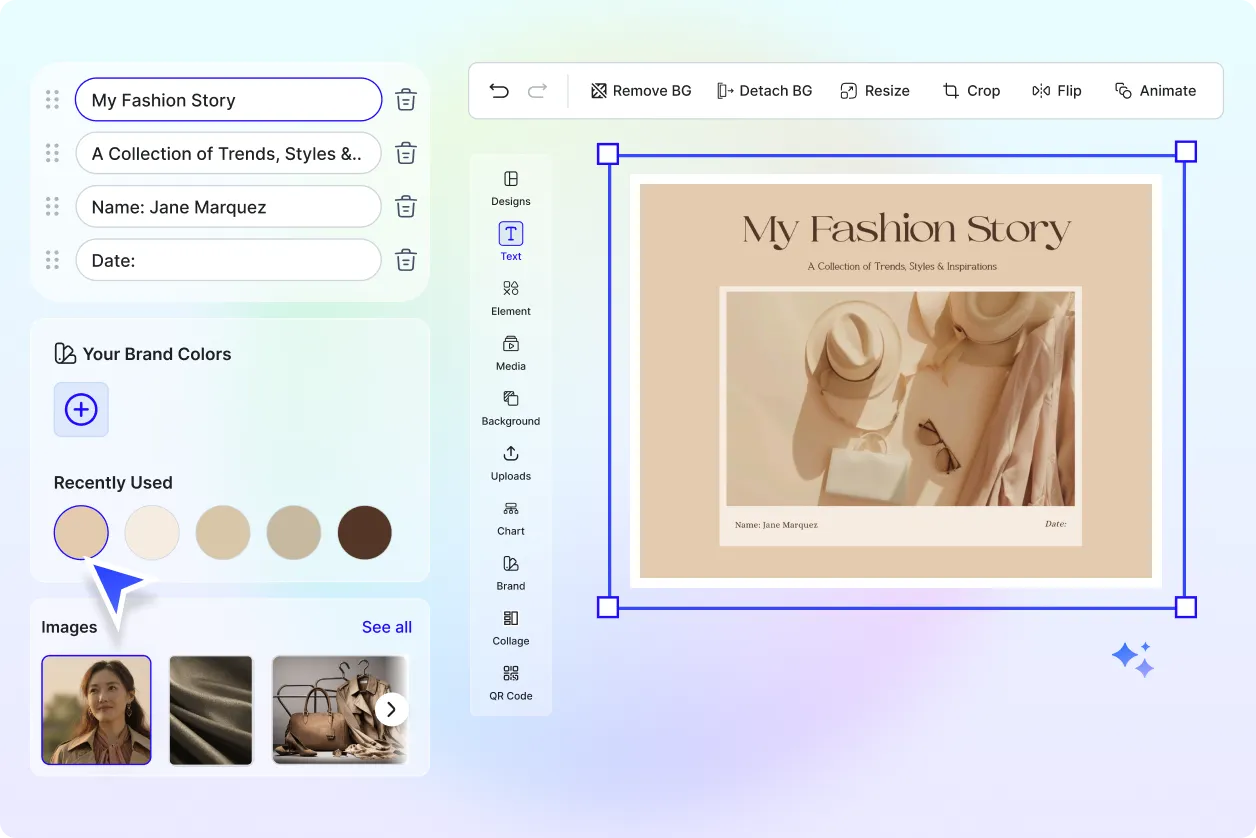Image resolution: width=1256 pixels, height=838 pixels.
Task: Delete the 'Date:' text field
Action: (405, 260)
